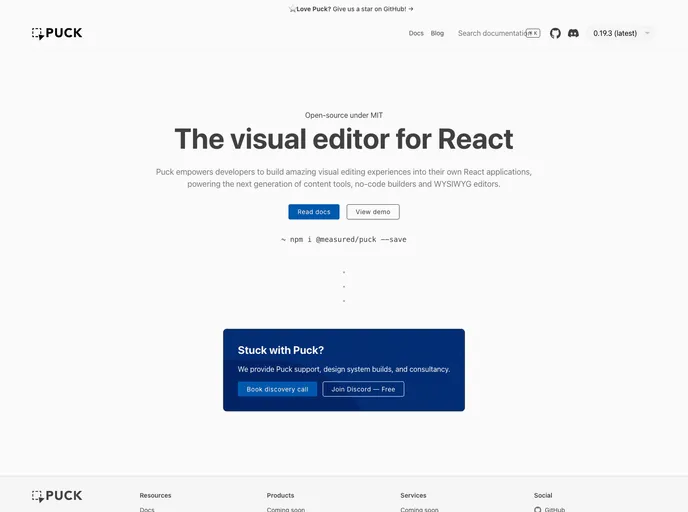Open the Discord icon in header
The height and width of the screenshot is (512, 688).
pyautogui.click(x=573, y=33)
